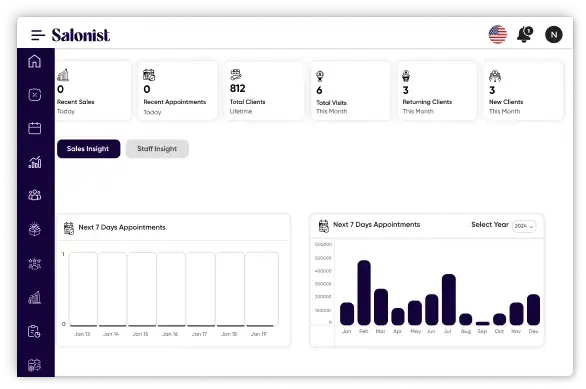The height and width of the screenshot is (389, 586).
Task: Switch to the Staff Insight tab
Action: tap(157, 149)
